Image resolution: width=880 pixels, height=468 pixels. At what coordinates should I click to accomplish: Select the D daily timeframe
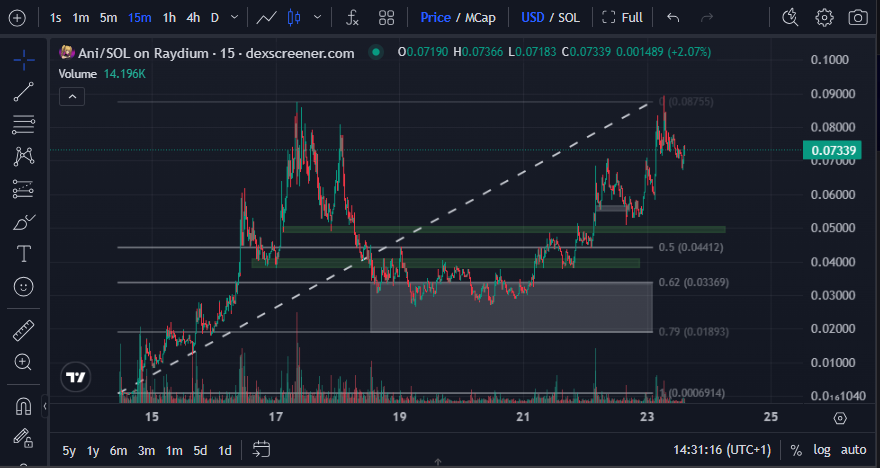pyautogui.click(x=214, y=18)
